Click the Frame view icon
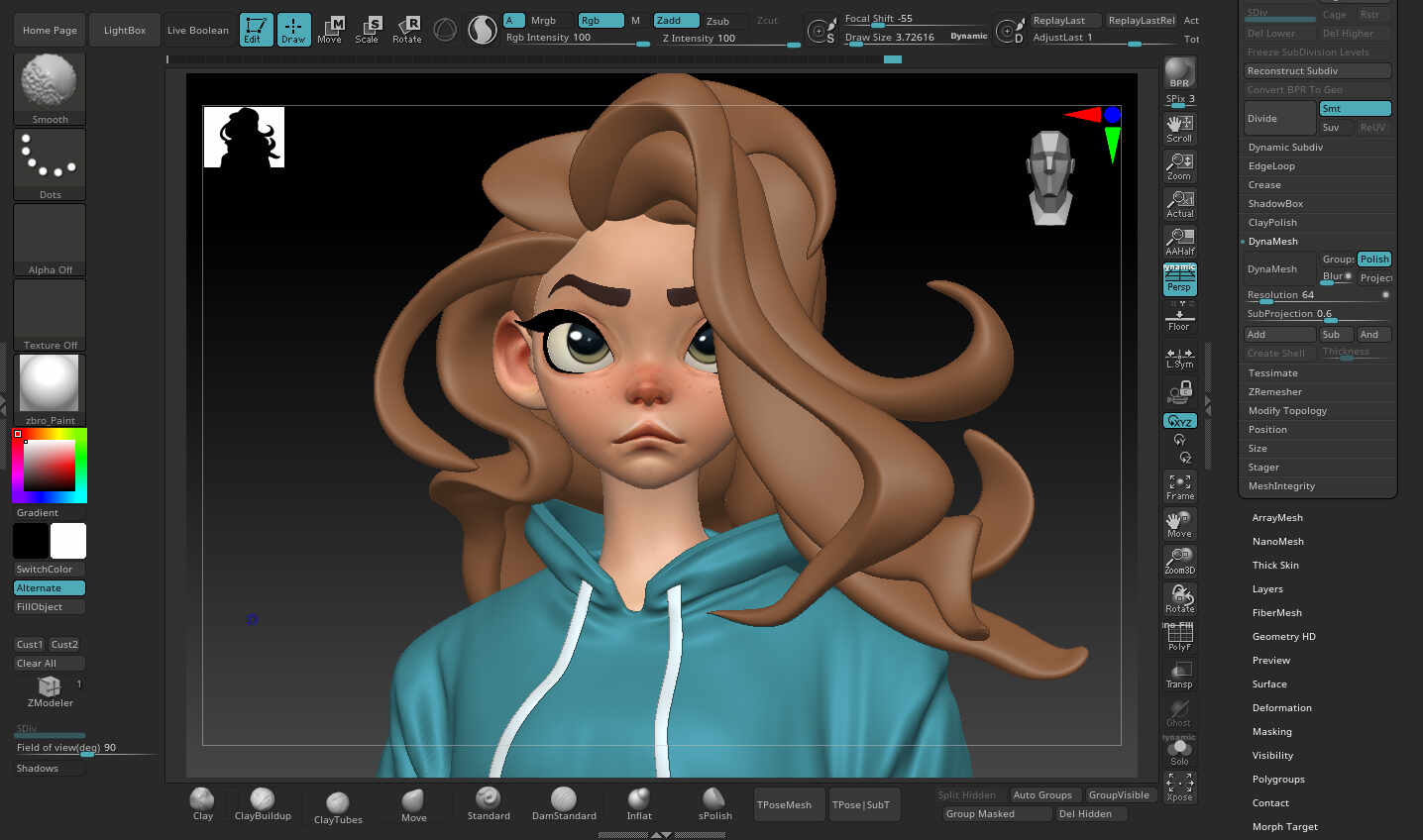The width and height of the screenshot is (1423, 840). 1180,486
